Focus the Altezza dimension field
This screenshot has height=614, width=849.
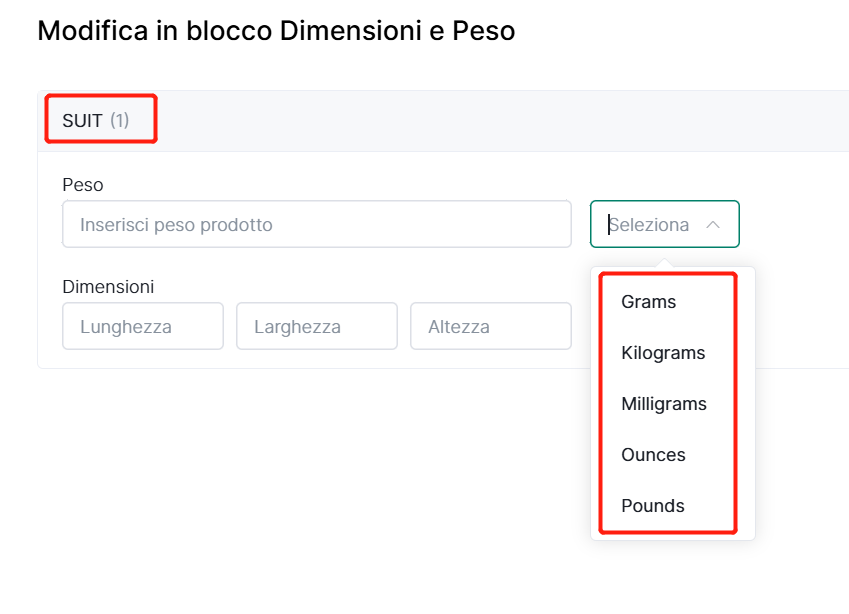pyautogui.click(x=490, y=327)
